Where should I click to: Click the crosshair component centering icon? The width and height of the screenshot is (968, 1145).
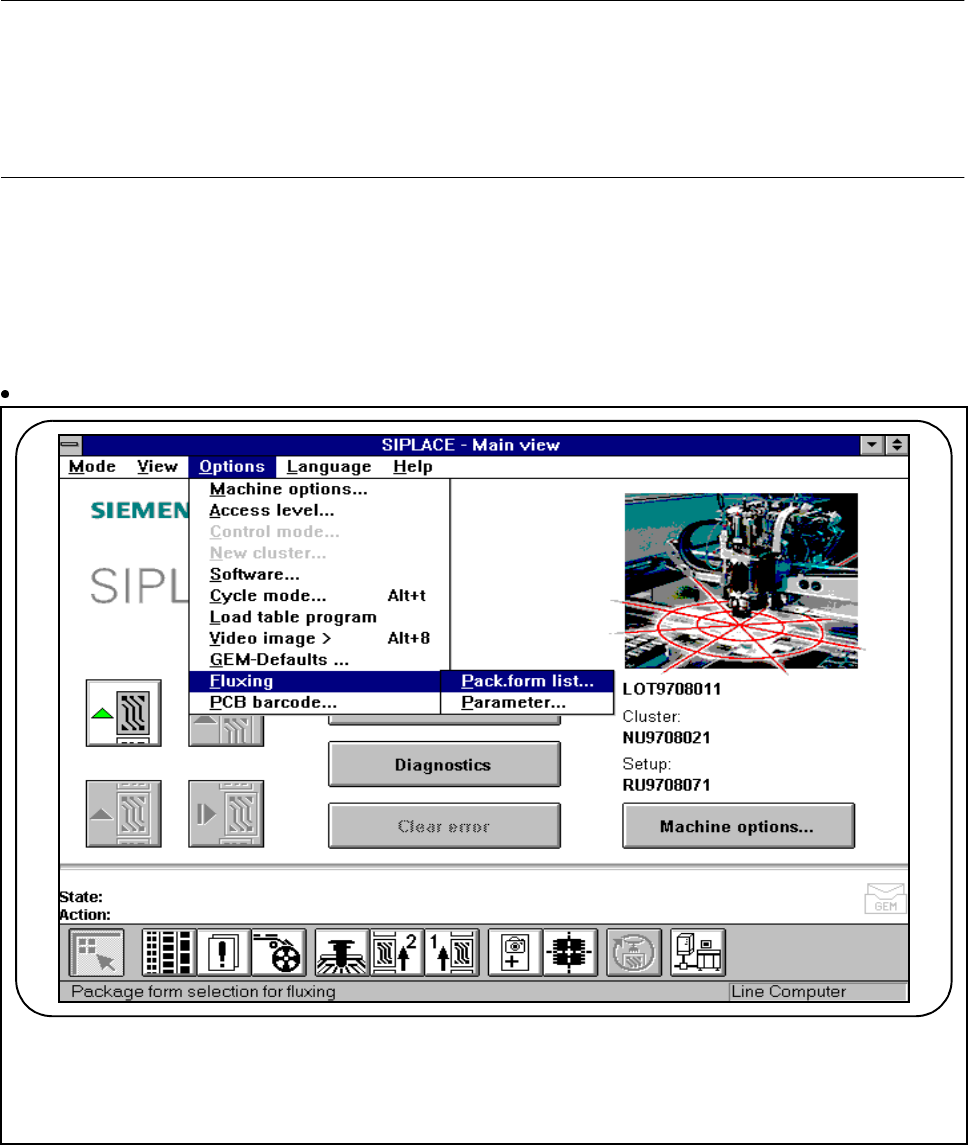click(570, 952)
